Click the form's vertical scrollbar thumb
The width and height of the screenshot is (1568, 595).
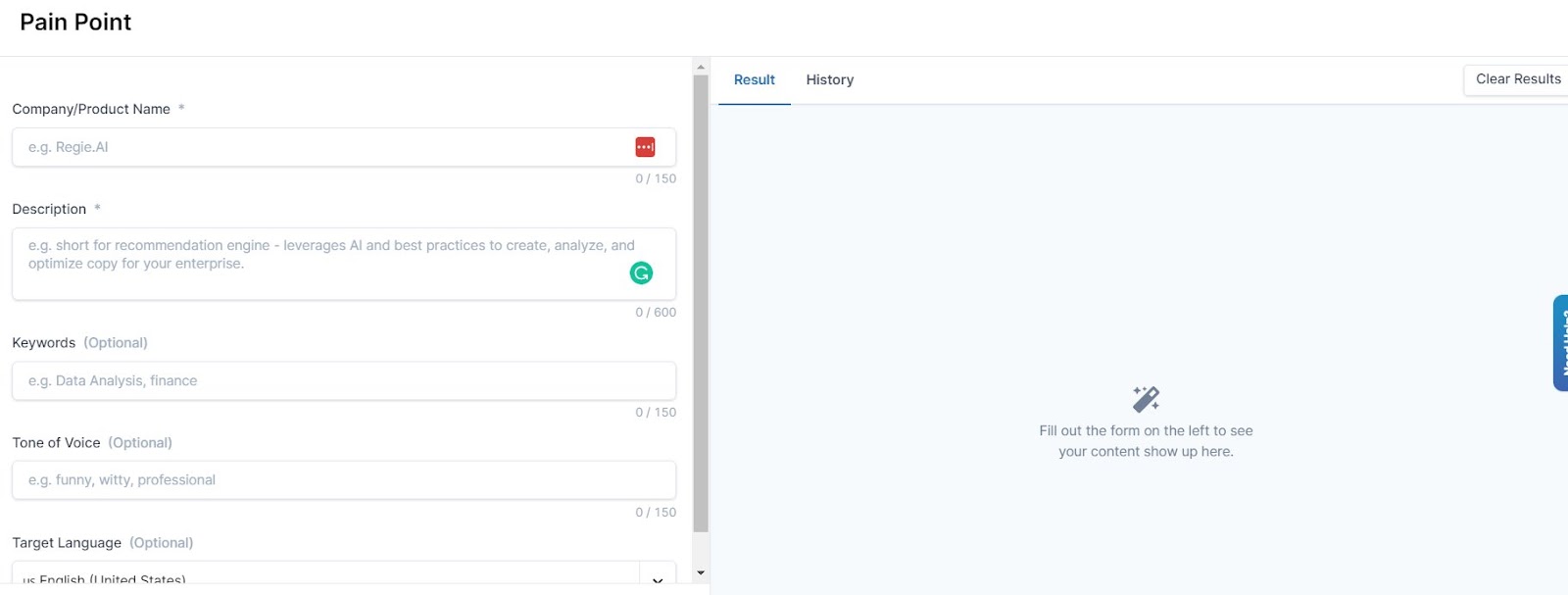(700, 304)
